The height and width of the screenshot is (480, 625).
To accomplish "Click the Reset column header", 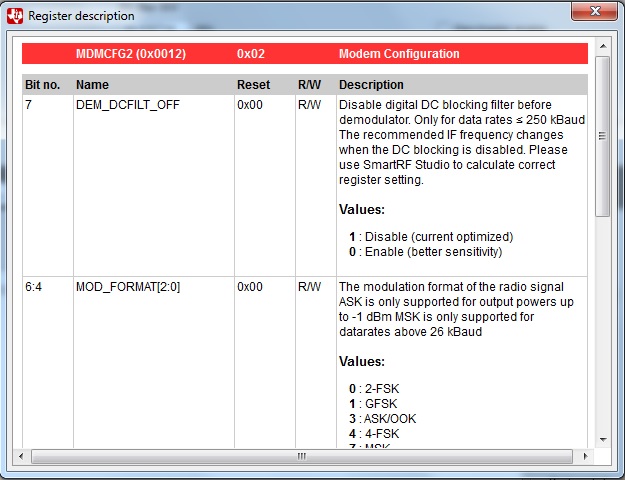I will click(253, 85).
